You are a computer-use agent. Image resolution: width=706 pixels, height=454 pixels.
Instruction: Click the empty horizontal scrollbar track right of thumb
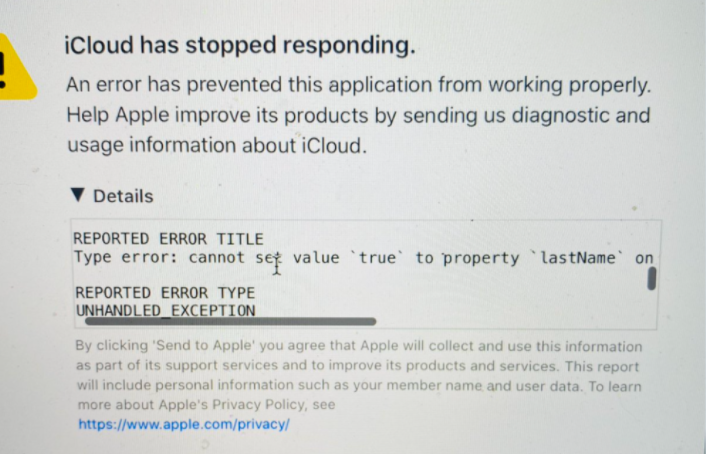[513, 322]
